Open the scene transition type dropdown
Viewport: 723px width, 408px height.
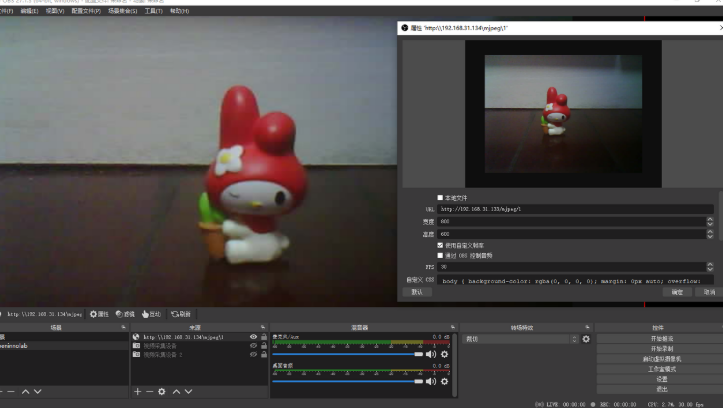point(521,339)
